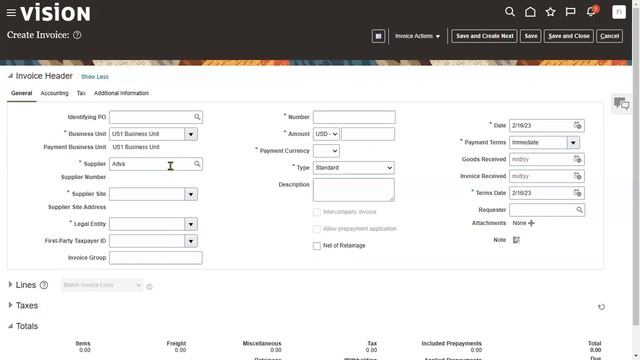Open Legal Entity dropdown

pyautogui.click(x=191, y=224)
